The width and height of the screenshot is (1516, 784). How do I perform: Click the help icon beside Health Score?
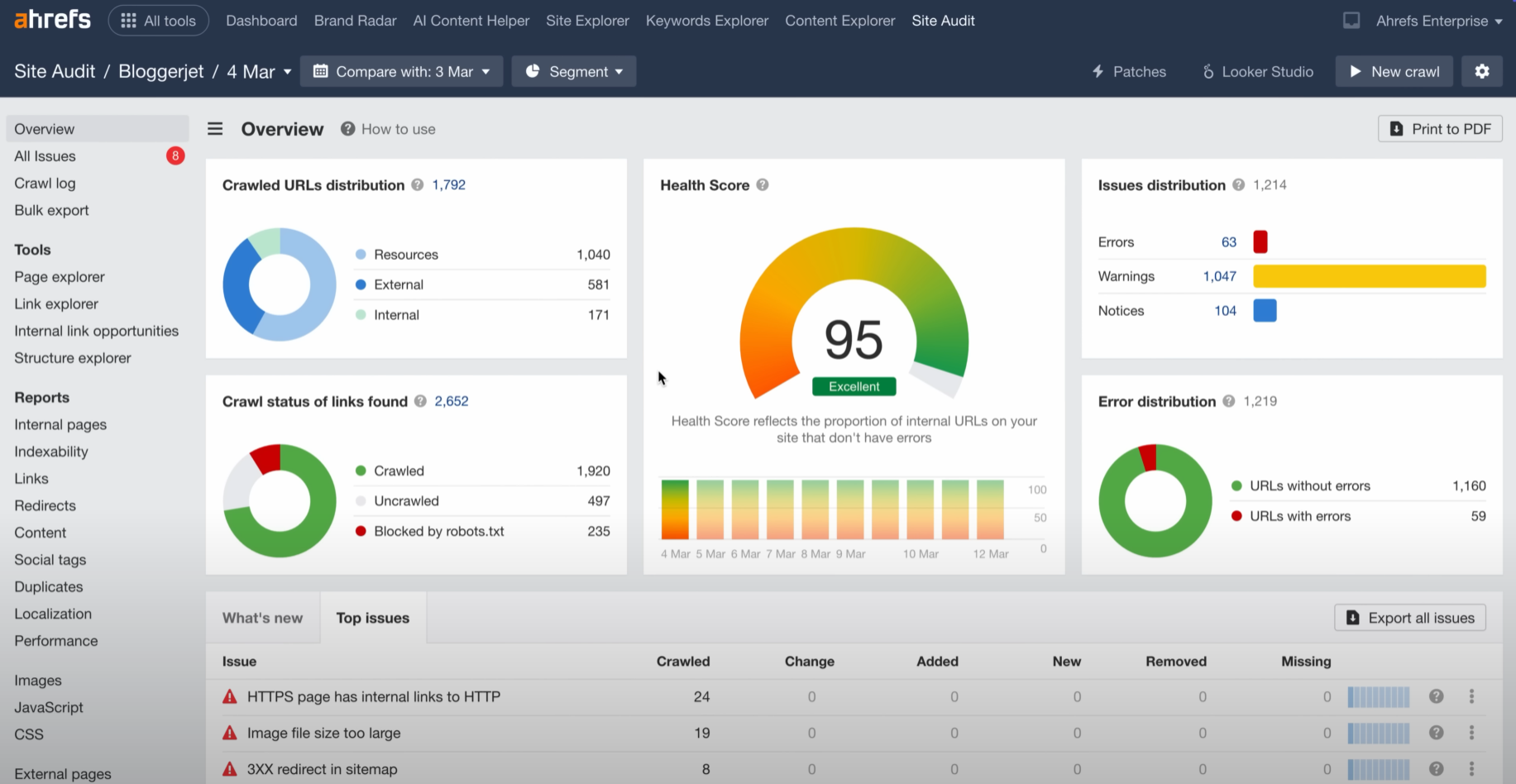click(763, 185)
